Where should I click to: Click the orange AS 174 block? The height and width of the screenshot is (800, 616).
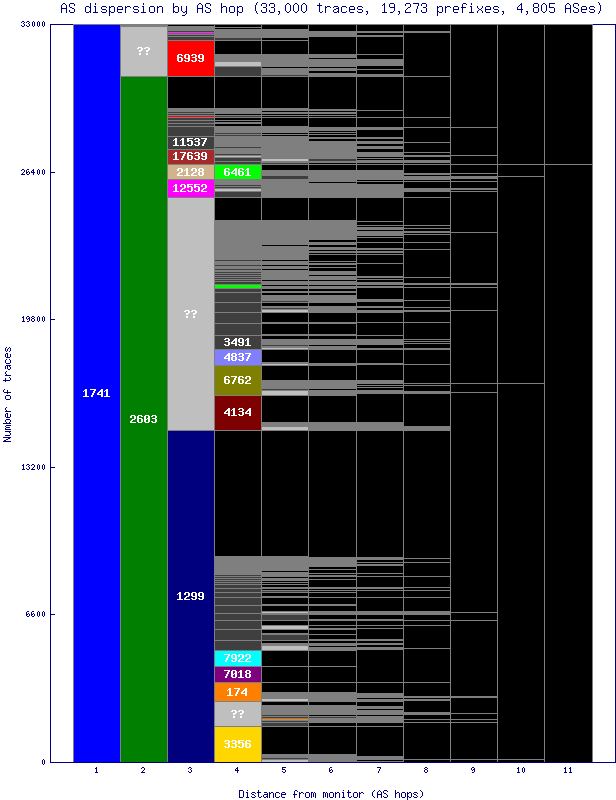tap(237, 692)
